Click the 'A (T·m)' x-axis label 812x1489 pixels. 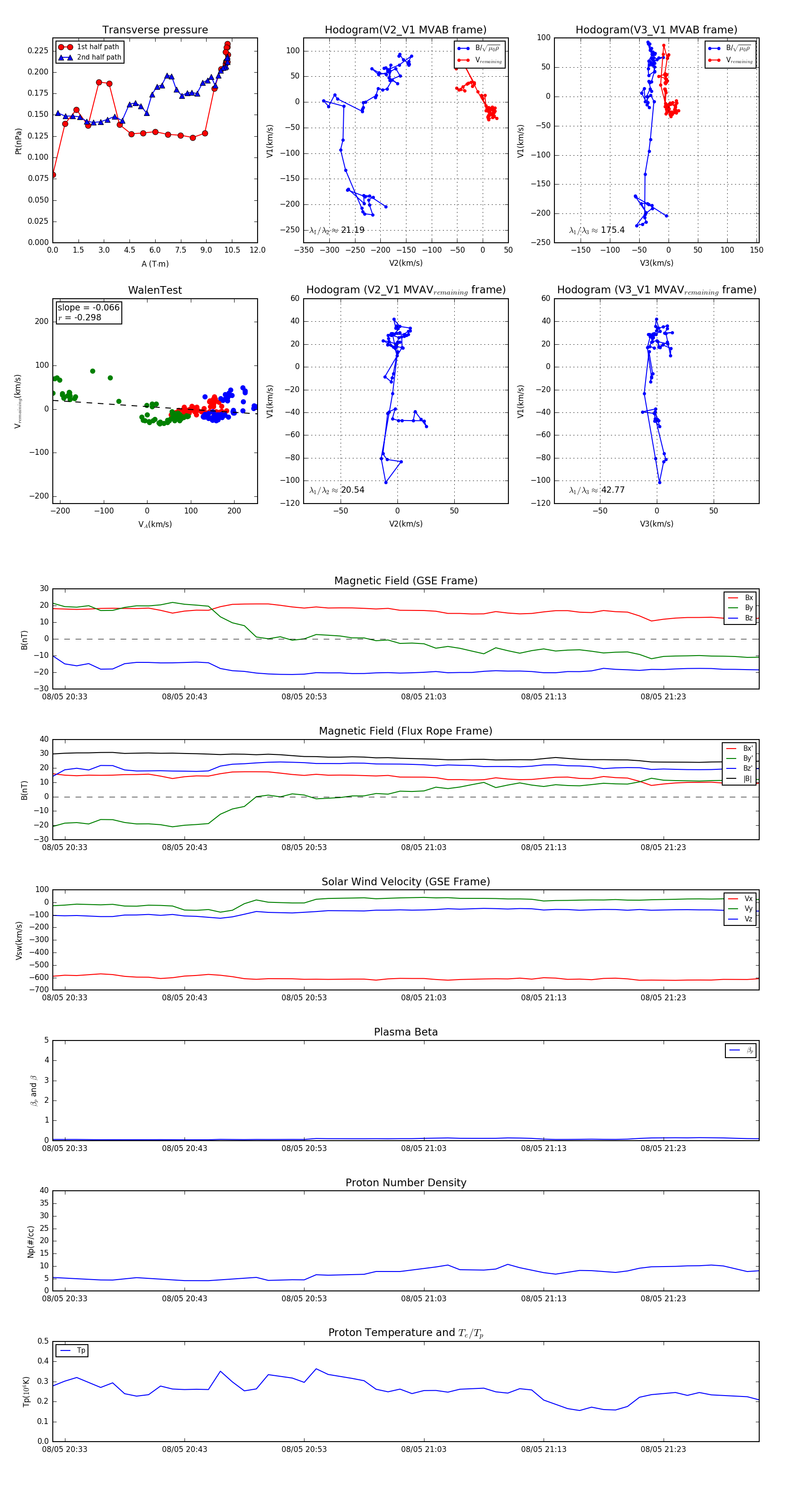pos(155,264)
